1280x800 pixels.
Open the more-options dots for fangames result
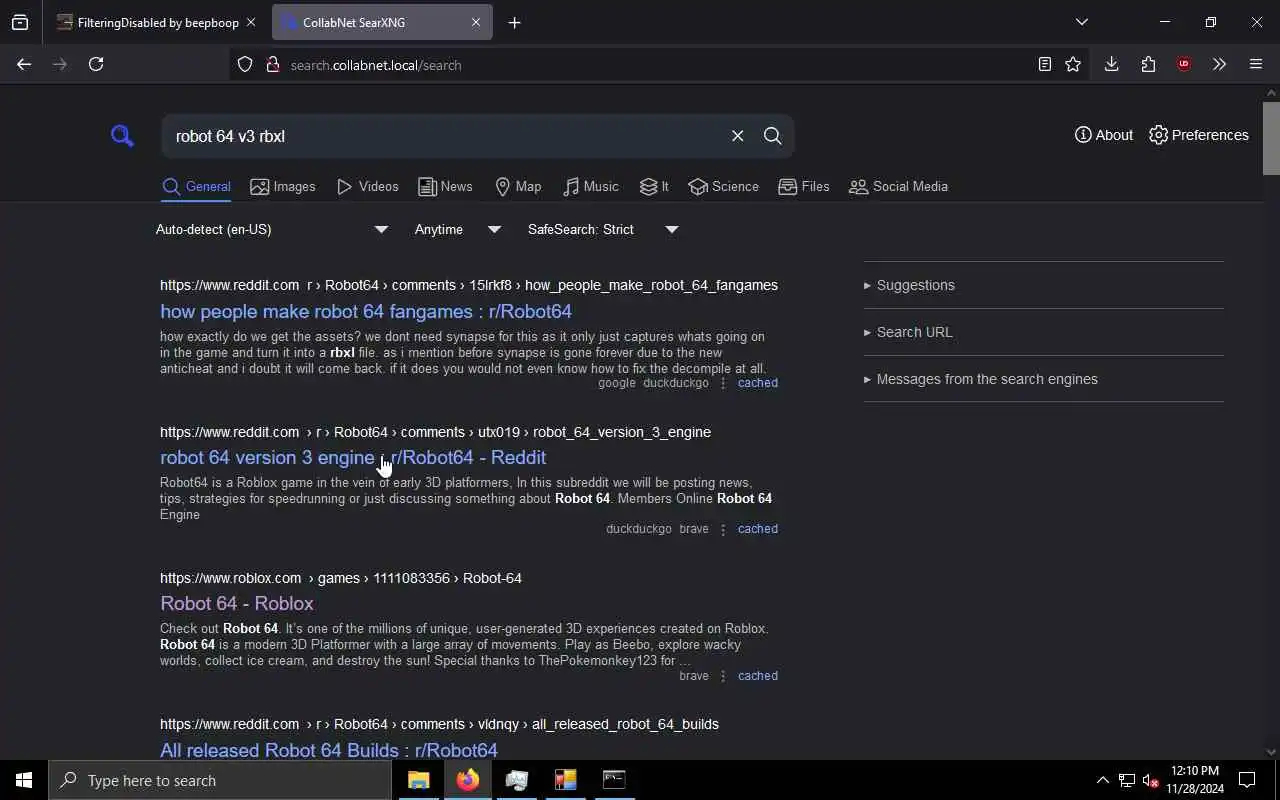point(723,383)
